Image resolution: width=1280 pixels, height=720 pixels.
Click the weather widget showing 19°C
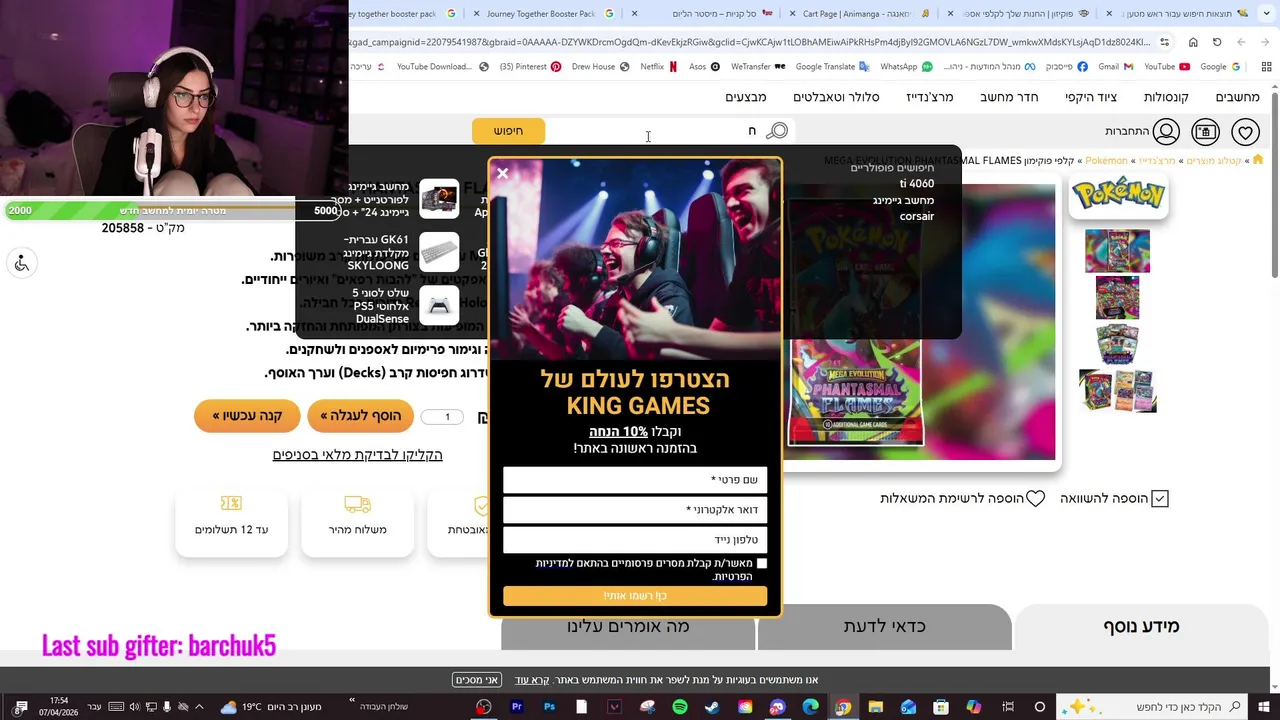270,707
